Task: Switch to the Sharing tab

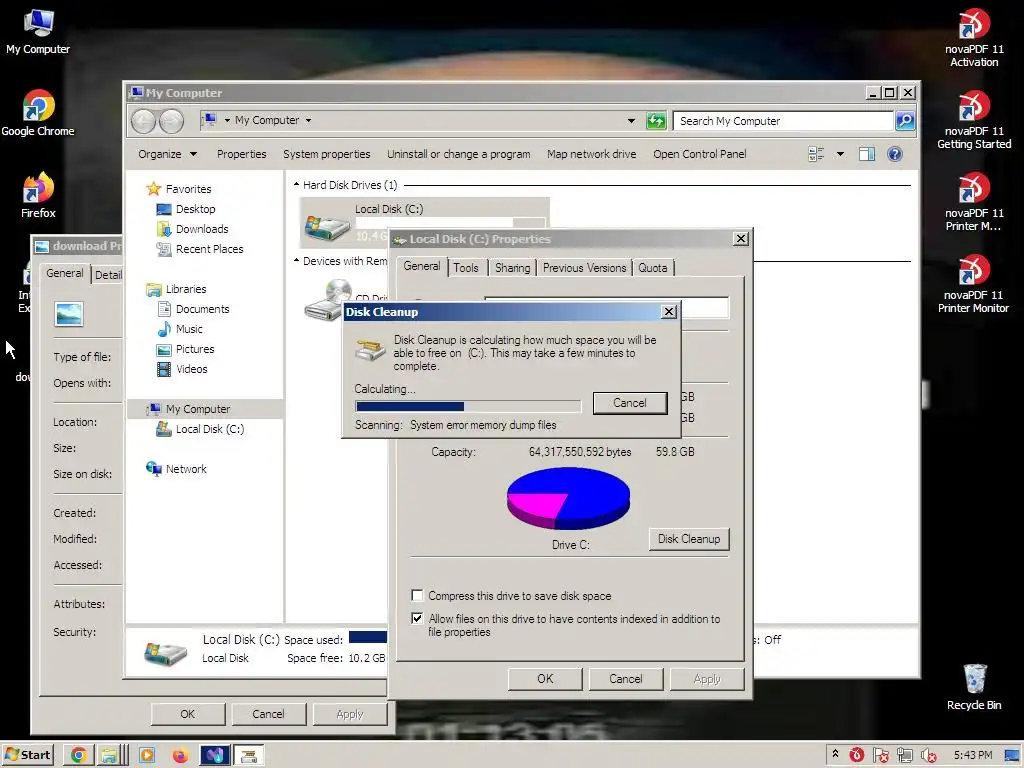Action: pyautogui.click(x=513, y=268)
